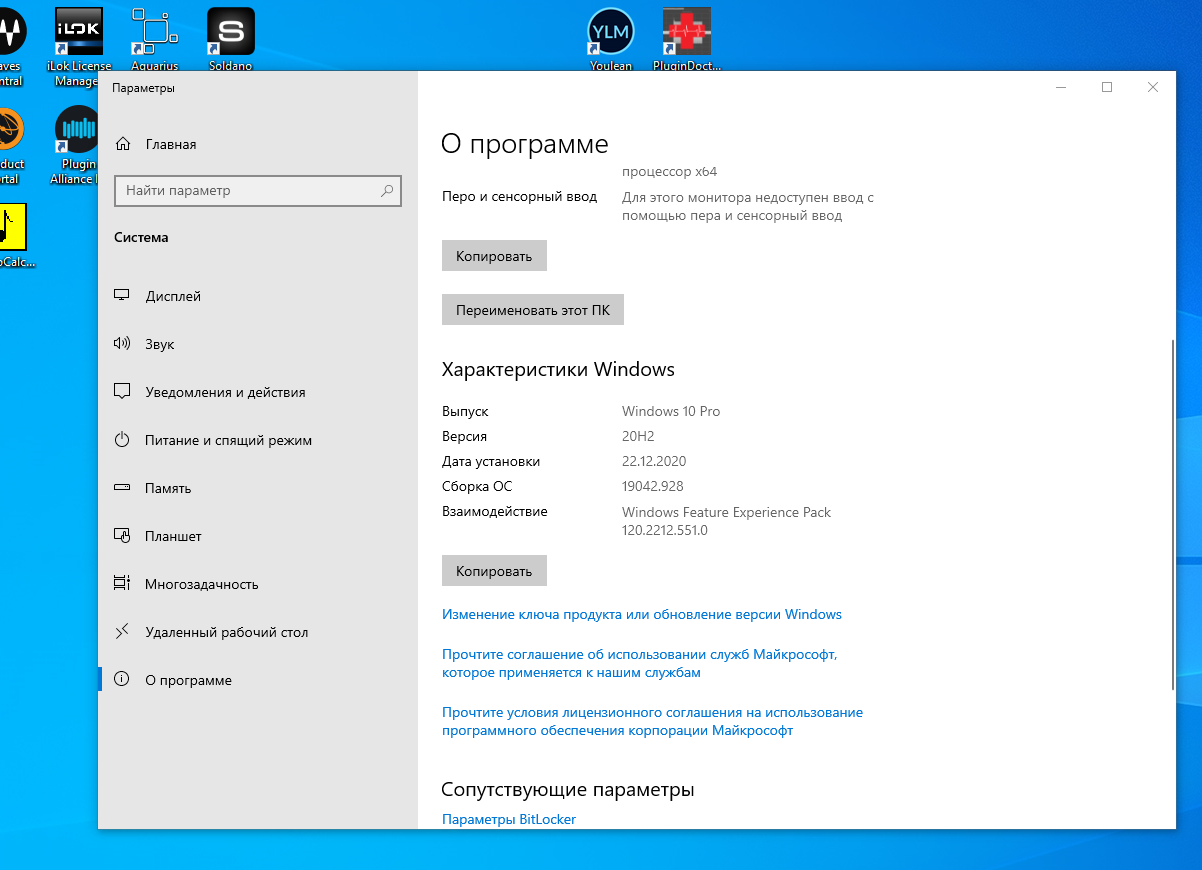Open Параметры BitLocker link

509,820
